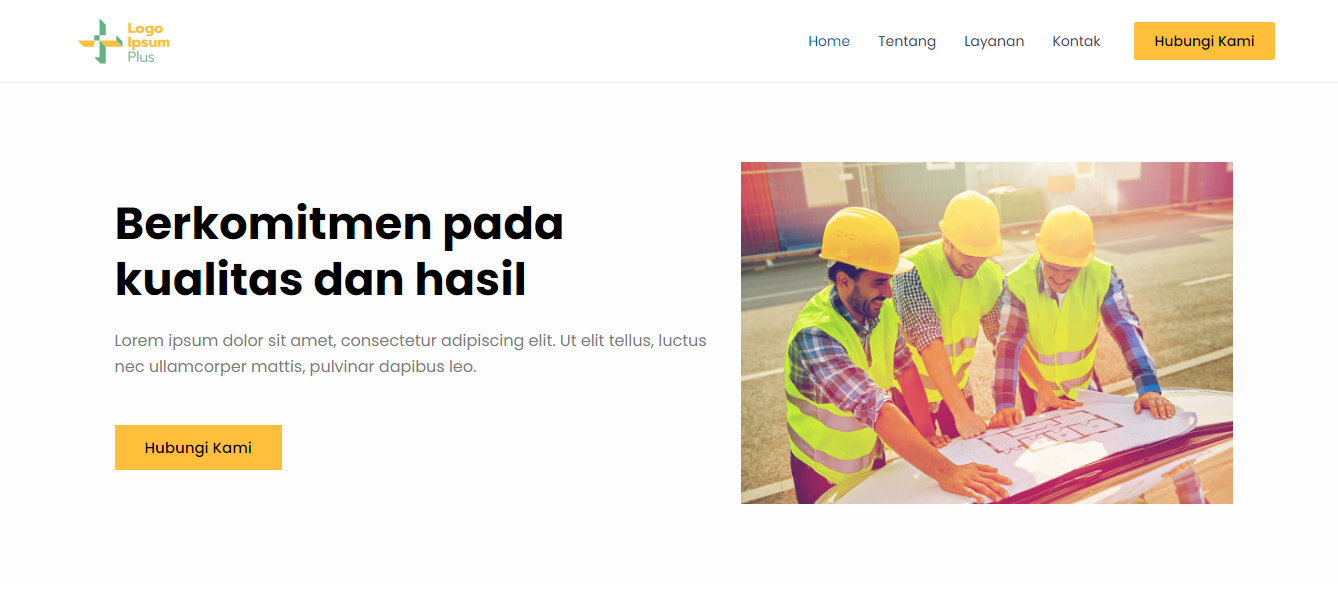Select Kontak in the navigation bar
The image size is (1338, 592).
pyautogui.click(x=1076, y=41)
